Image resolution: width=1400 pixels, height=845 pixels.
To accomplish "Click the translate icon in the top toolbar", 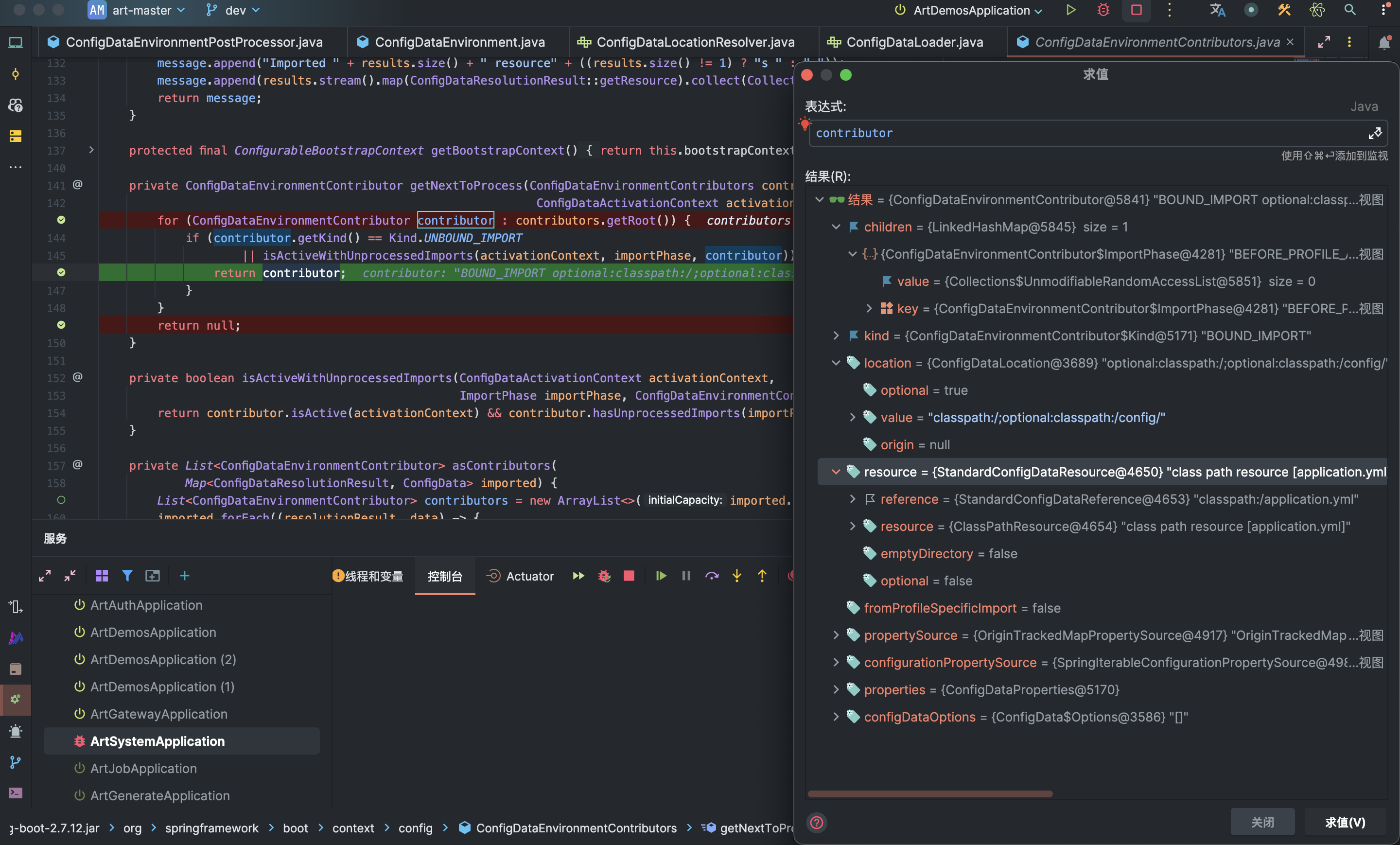I will [x=1217, y=10].
